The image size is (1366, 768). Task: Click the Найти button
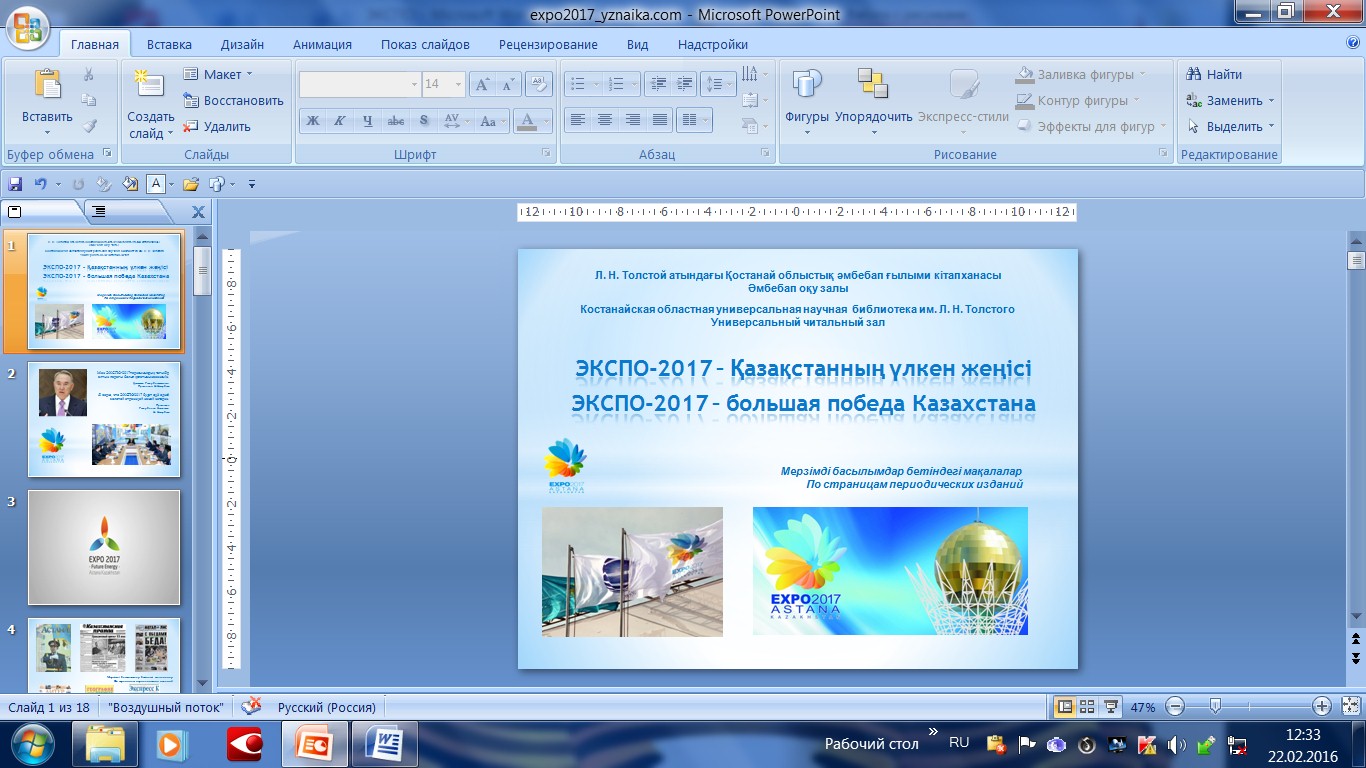tap(1214, 74)
